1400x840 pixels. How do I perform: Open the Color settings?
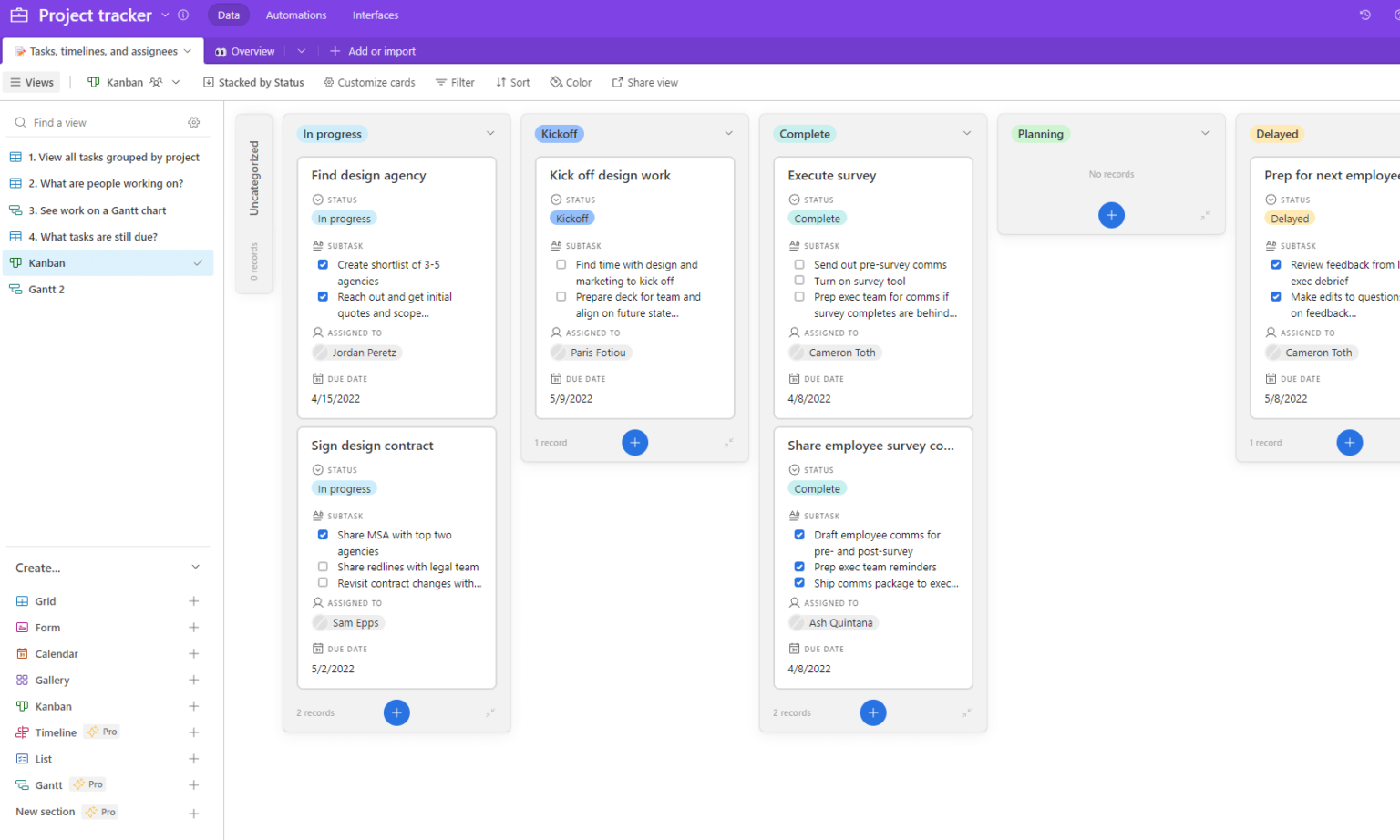click(x=570, y=82)
